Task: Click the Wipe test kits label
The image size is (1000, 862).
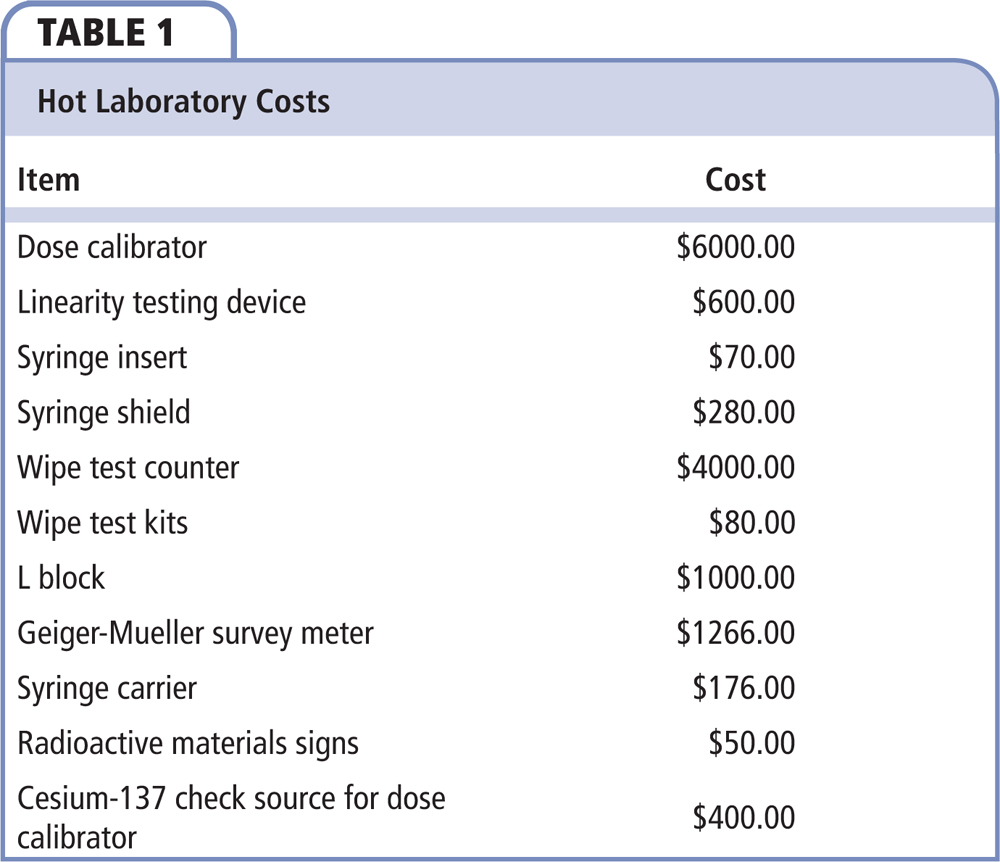Action: point(102,522)
